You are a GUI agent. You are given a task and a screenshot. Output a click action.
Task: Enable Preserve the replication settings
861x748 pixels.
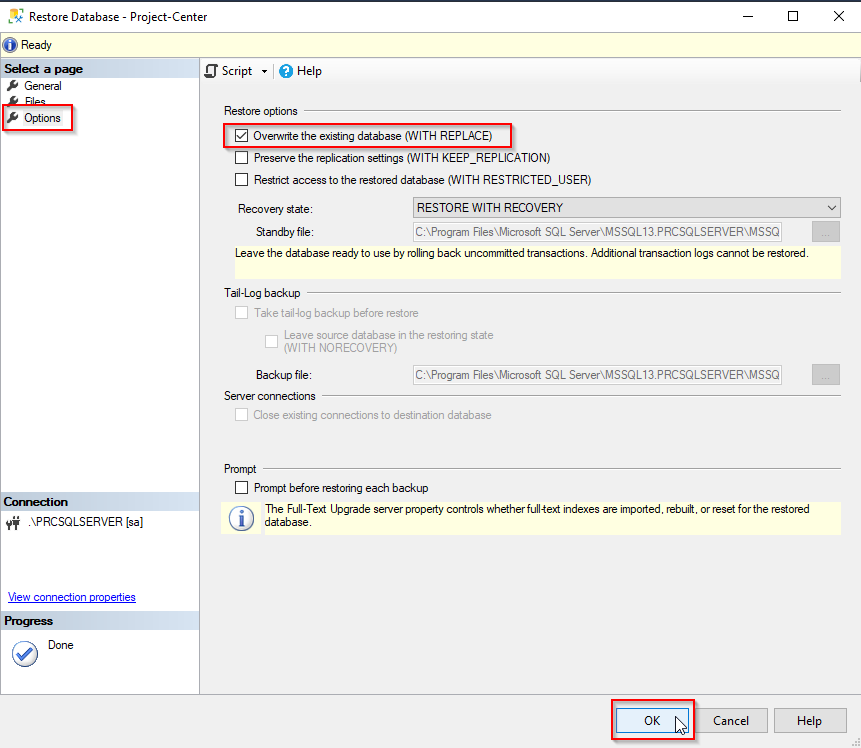pyautogui.click(x=241, y=158)
